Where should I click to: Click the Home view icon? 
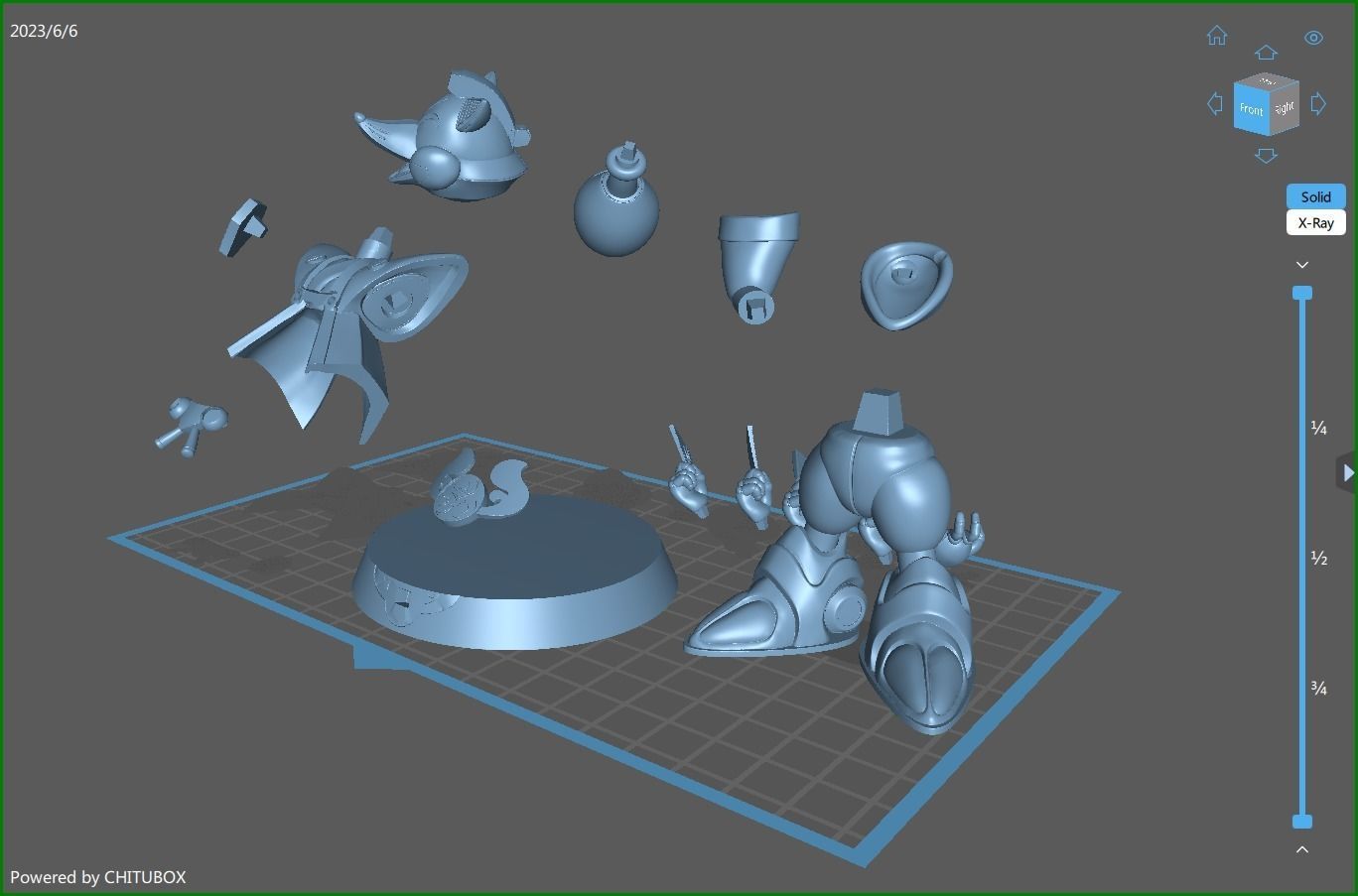point(1217,36)
